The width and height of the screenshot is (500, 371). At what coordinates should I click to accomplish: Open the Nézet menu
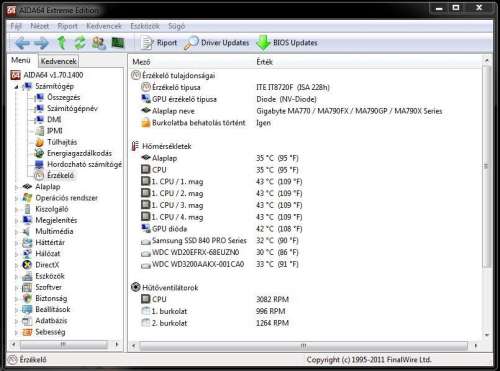click(x=39, y=26)
